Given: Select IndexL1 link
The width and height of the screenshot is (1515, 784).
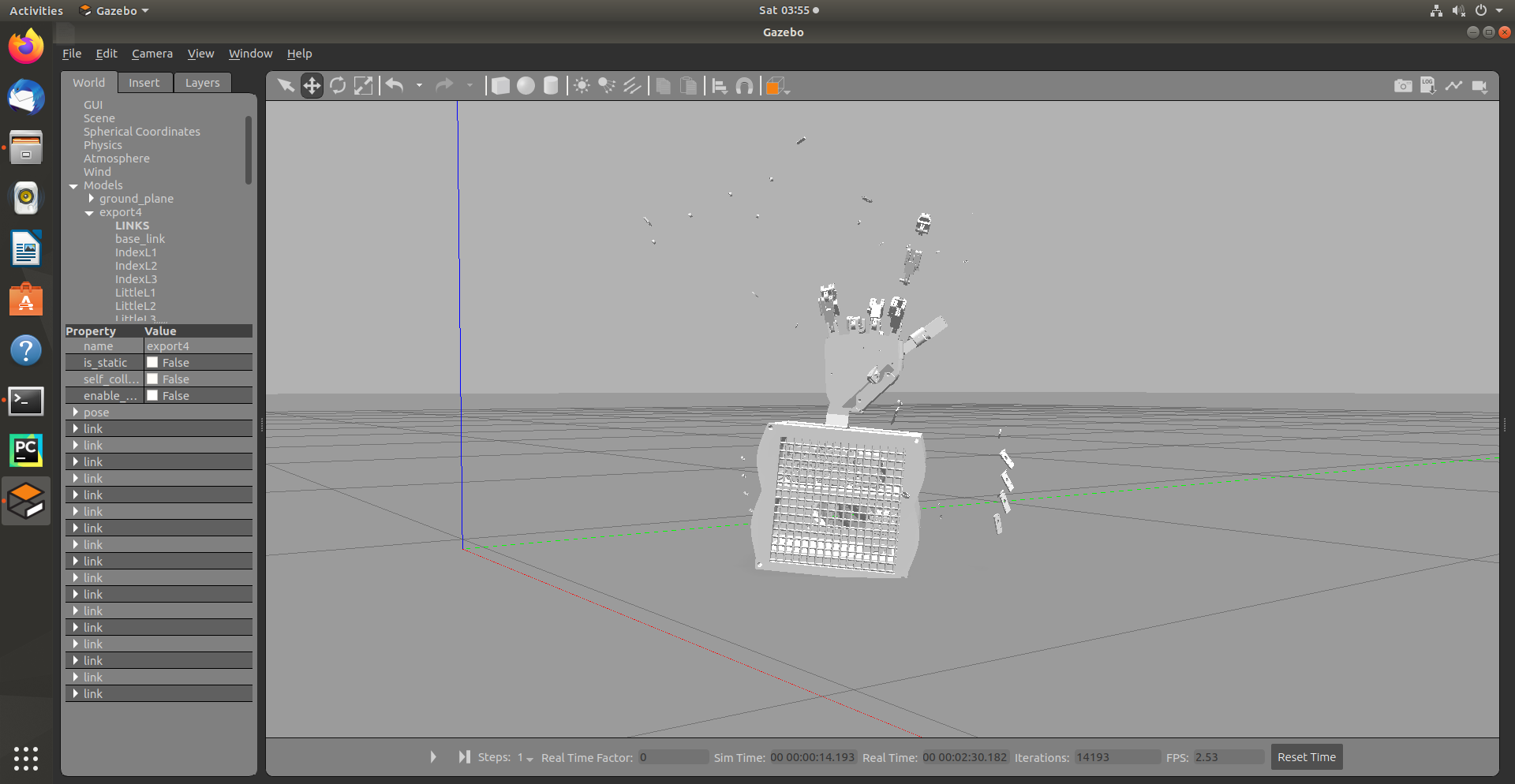Looking at the screenshot, I should pyautogui.click(x=136, y=252).
